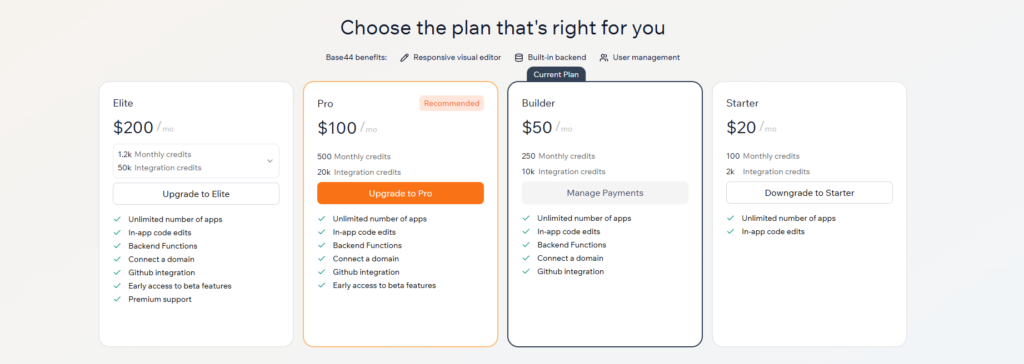1024x364 pixels.
Task: Select the Starter plan card title
Action: pos(742,103)
